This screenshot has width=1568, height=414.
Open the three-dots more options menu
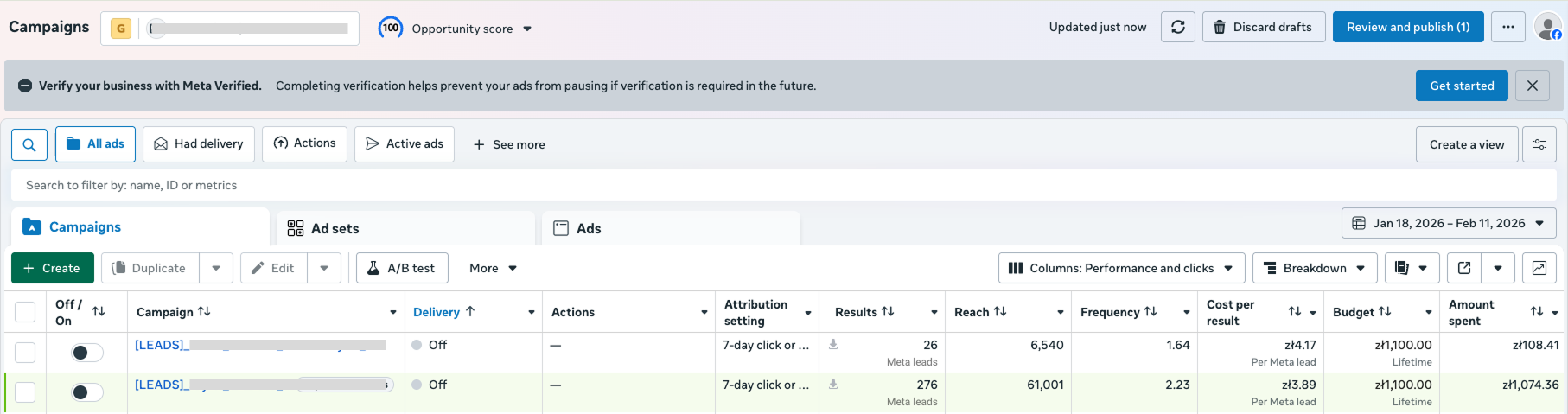click(1507, 27)
